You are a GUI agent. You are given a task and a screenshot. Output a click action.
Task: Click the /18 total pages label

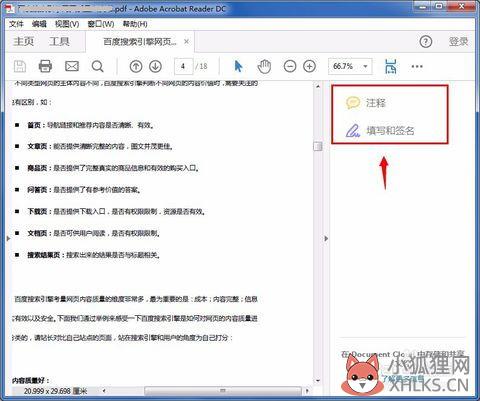pos(201,66)
